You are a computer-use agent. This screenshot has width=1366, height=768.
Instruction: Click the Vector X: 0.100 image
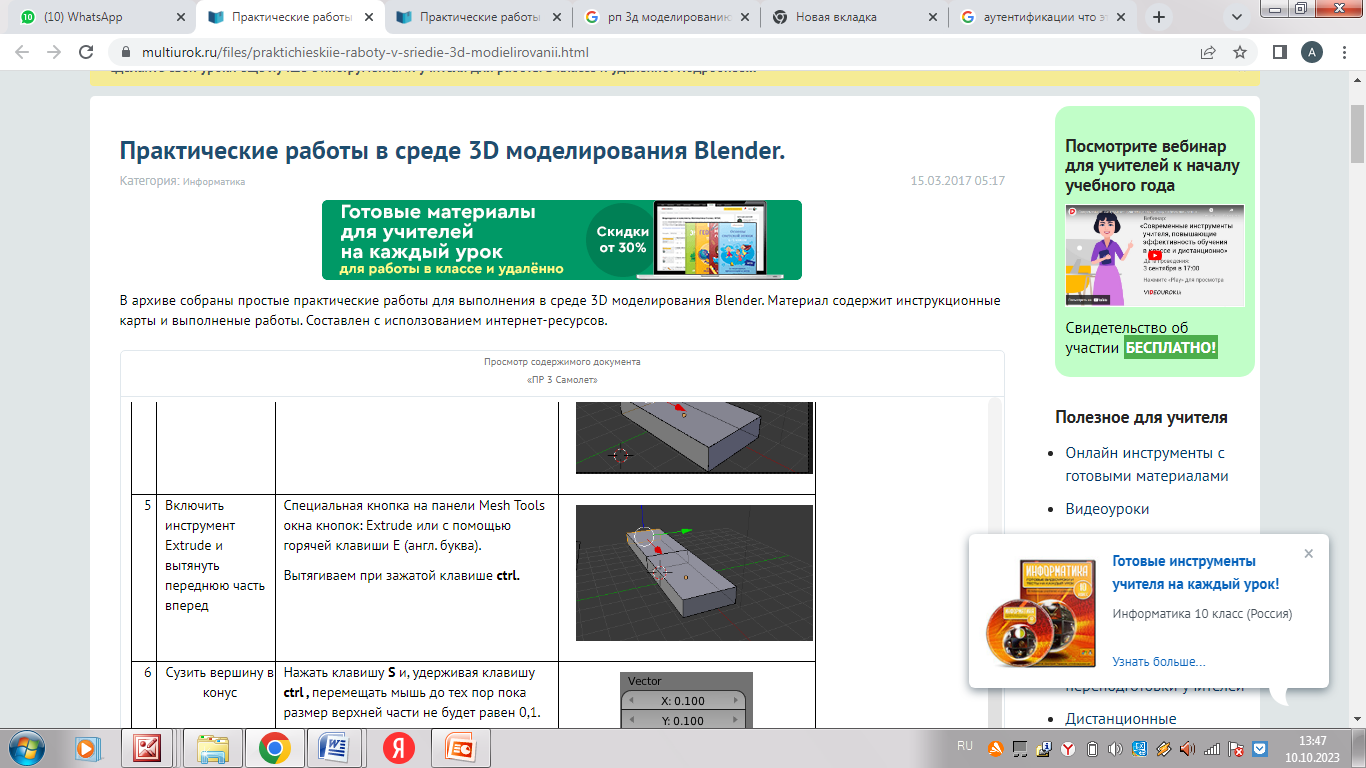click(x=686, y=700)
